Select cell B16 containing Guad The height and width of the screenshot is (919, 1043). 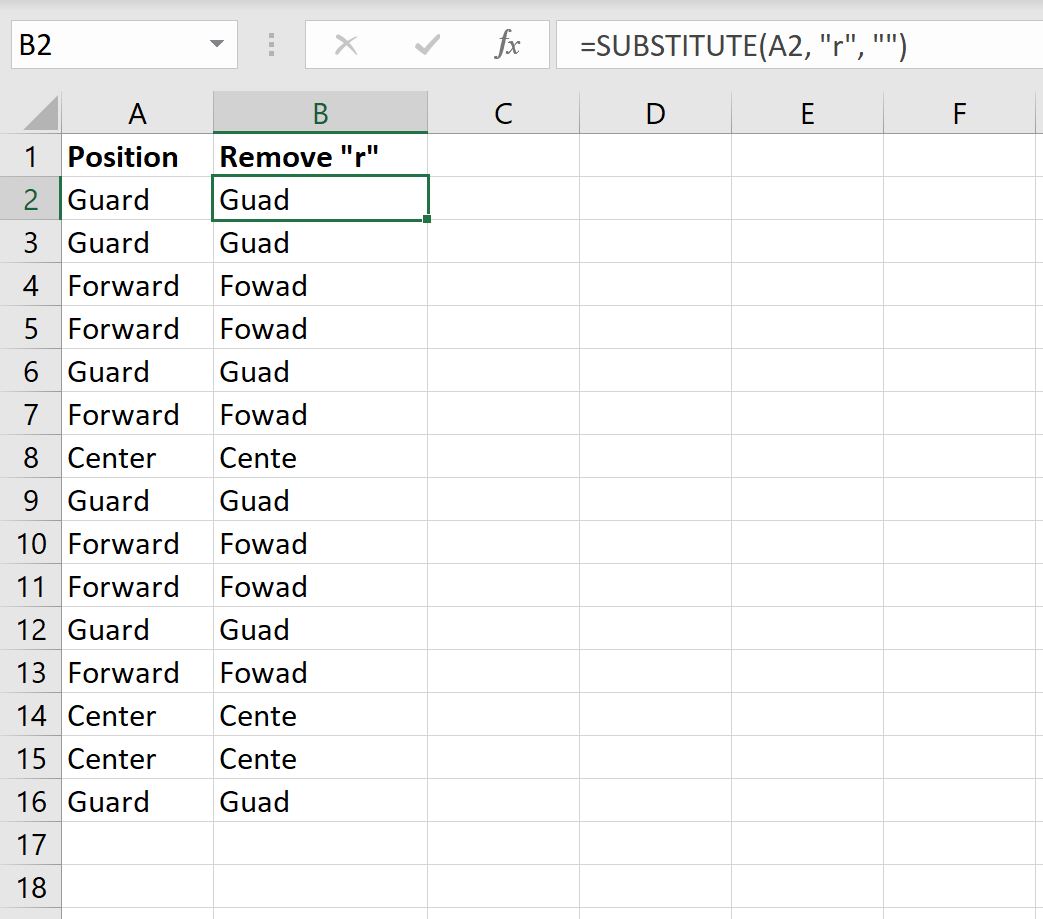(320, 801)
